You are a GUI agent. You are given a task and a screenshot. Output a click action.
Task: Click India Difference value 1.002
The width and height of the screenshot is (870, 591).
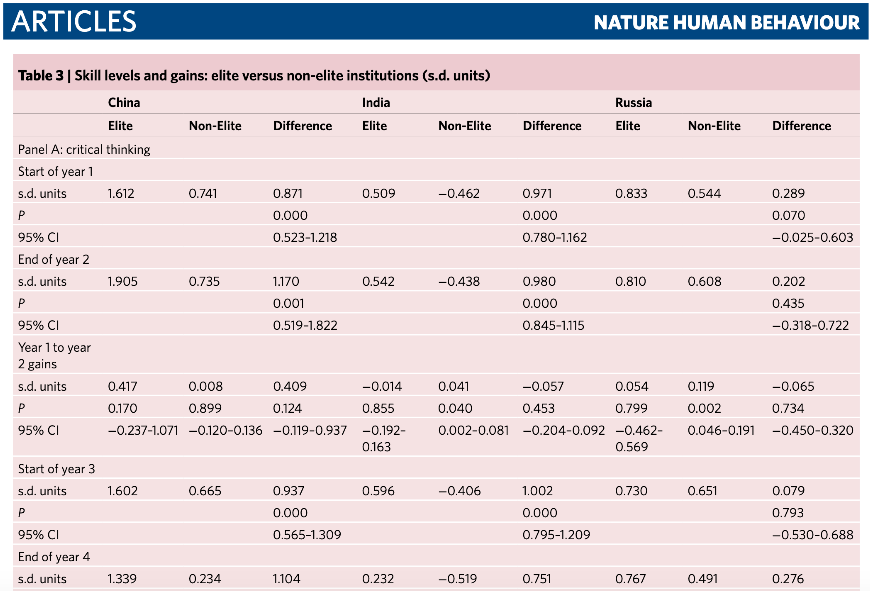(x=538, y=491)
